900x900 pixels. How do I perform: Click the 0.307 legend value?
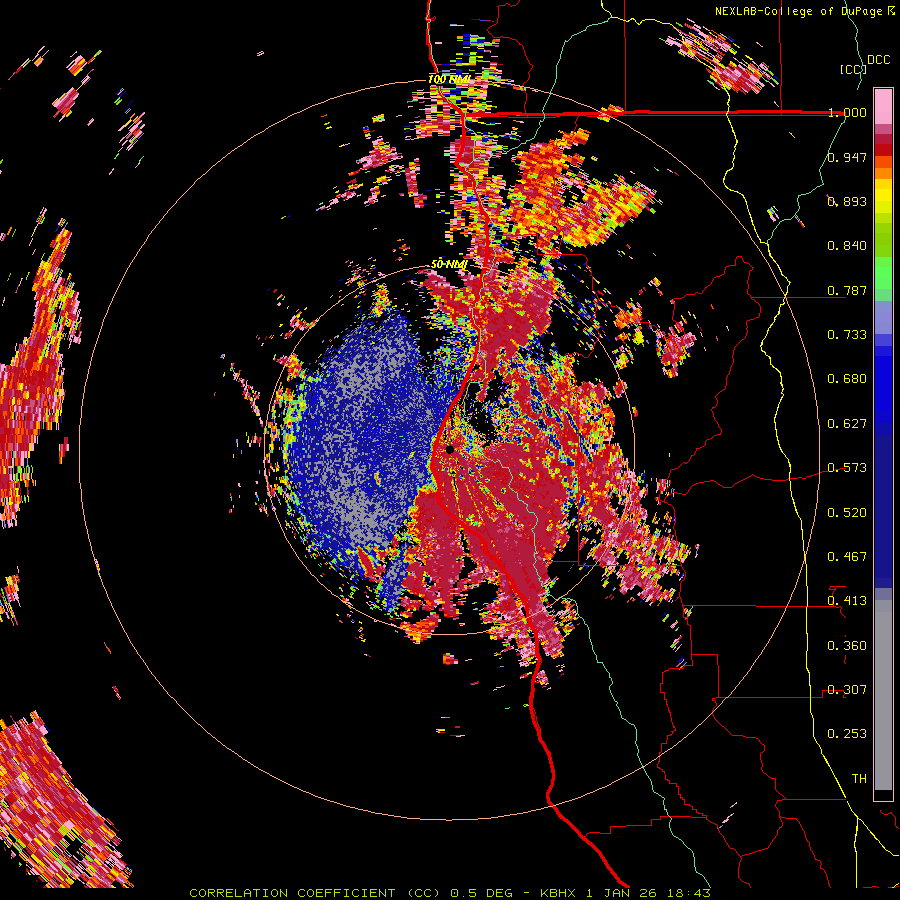tap(847, 690)
